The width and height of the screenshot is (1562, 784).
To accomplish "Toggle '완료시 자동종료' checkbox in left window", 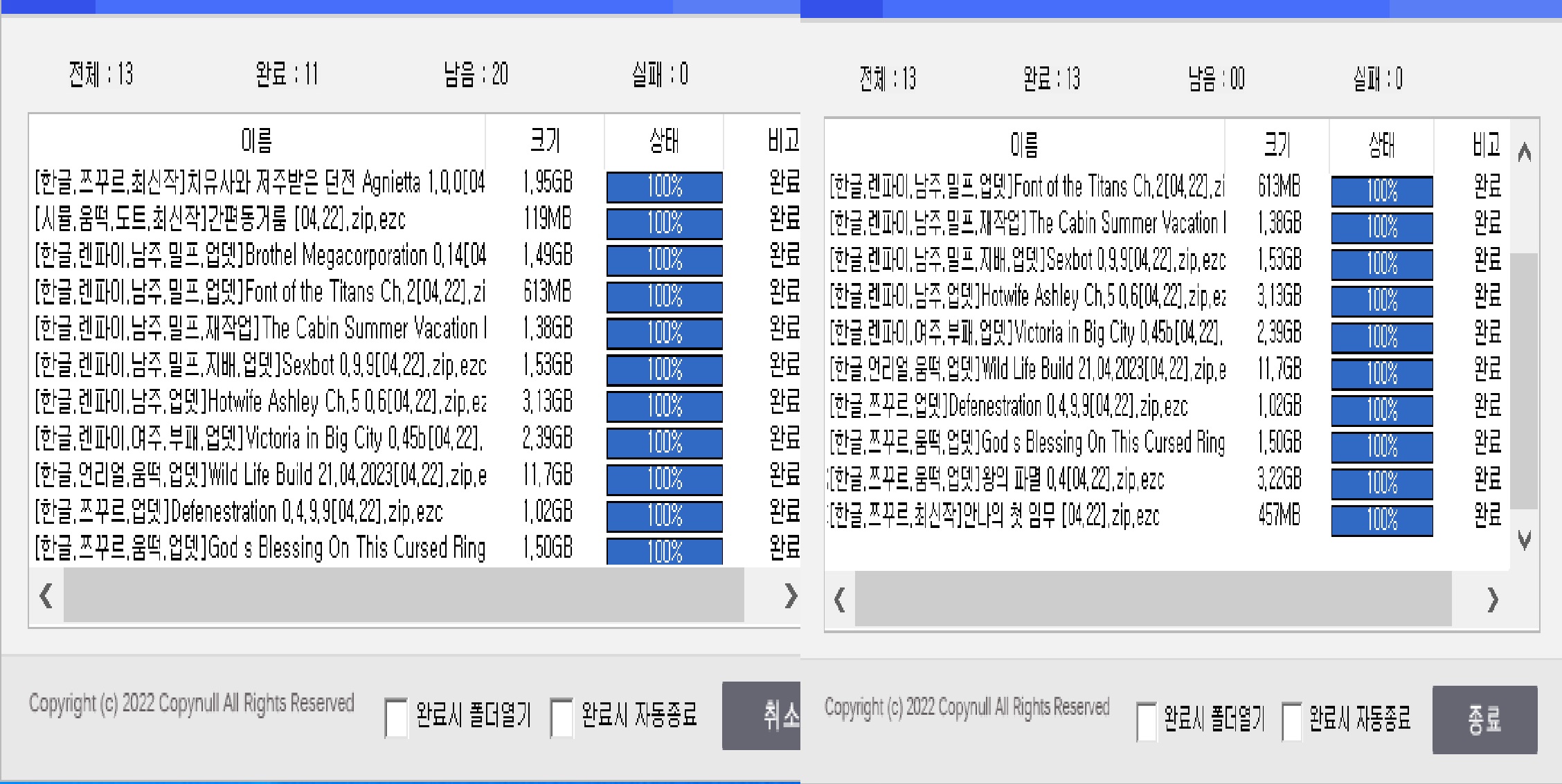I will [562, 718].
